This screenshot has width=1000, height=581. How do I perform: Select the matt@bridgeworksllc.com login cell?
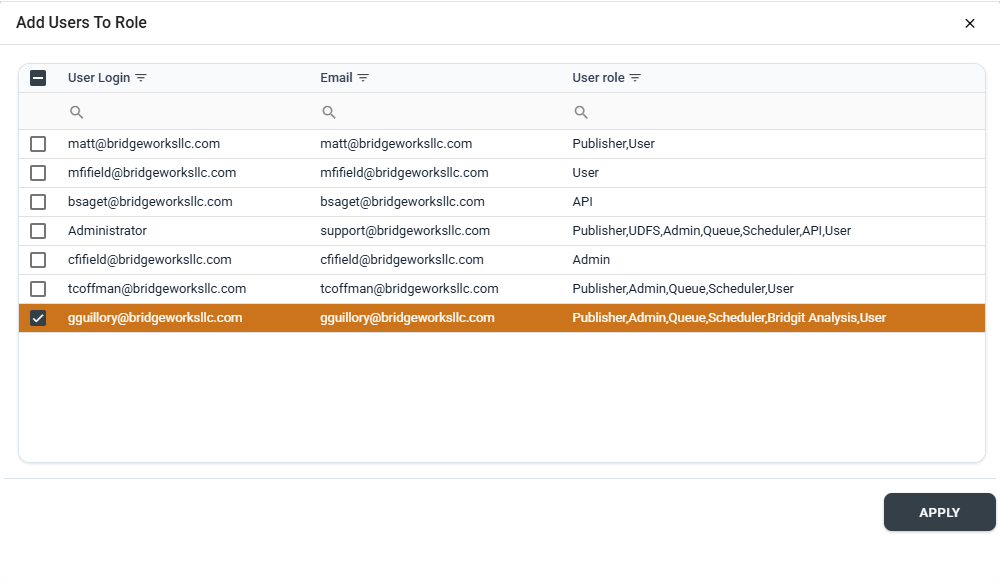[x=144, y=144]
